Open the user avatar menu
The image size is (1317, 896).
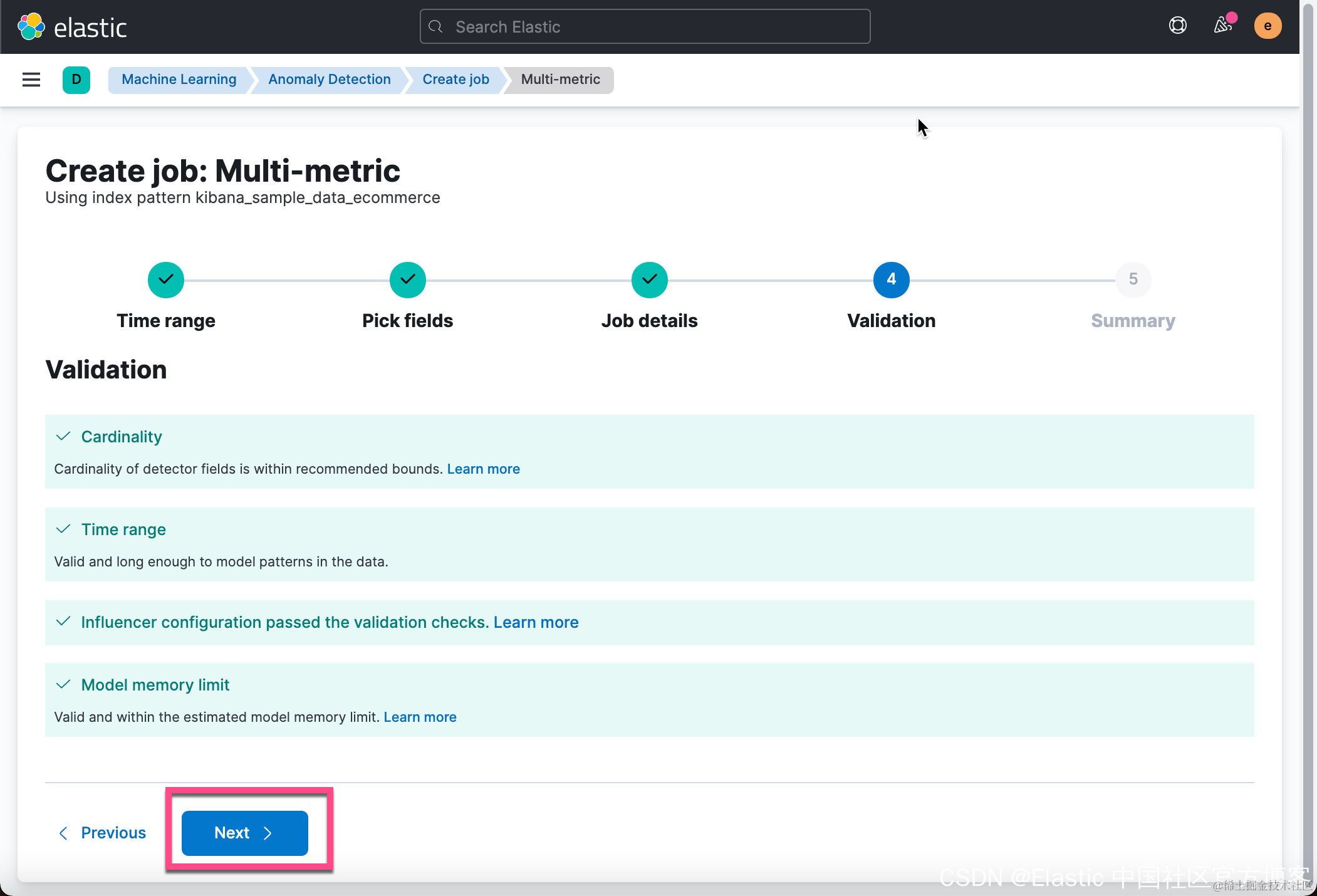1268,26
